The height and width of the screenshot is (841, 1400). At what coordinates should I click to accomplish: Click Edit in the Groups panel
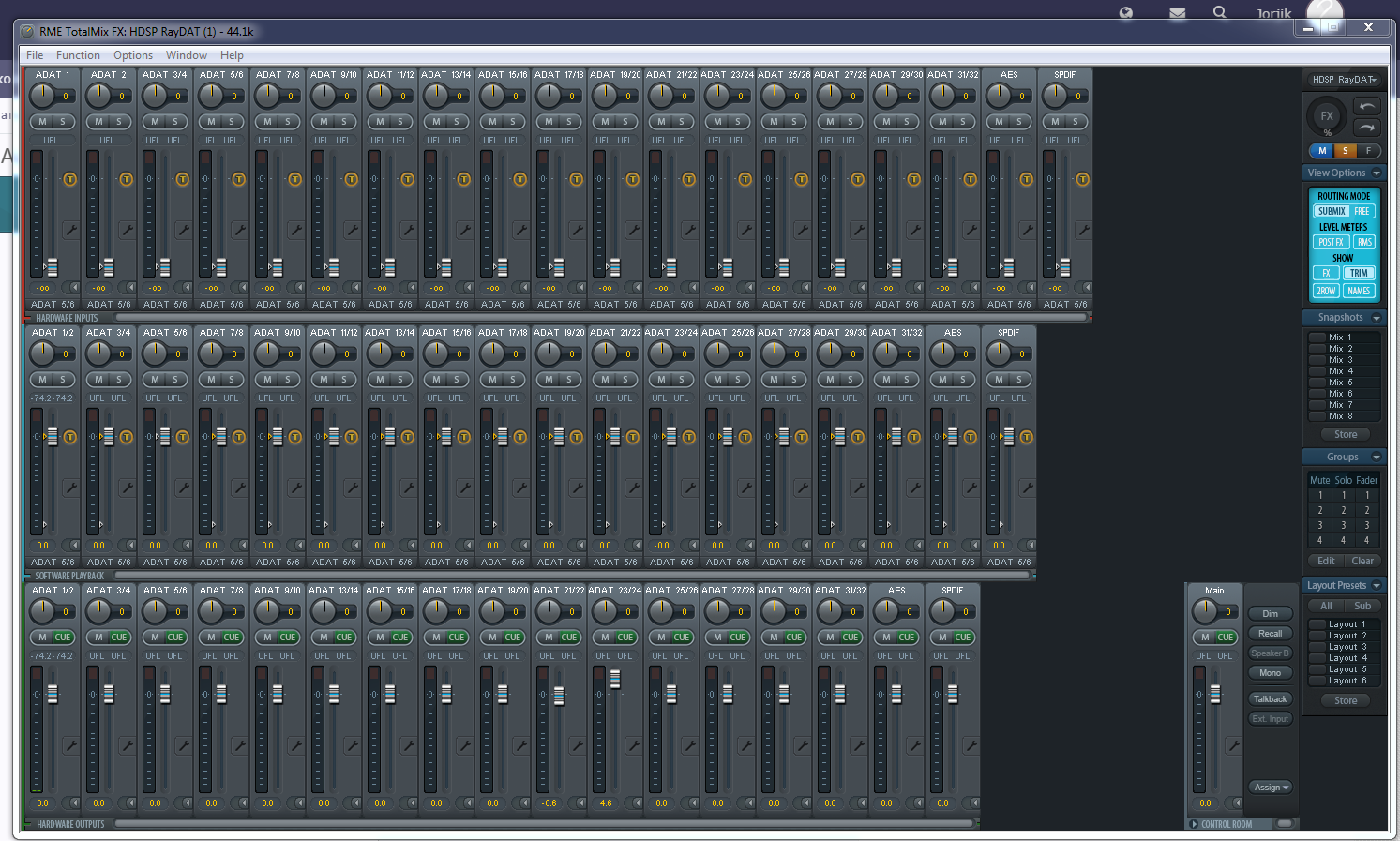(x=1326, y=562)
